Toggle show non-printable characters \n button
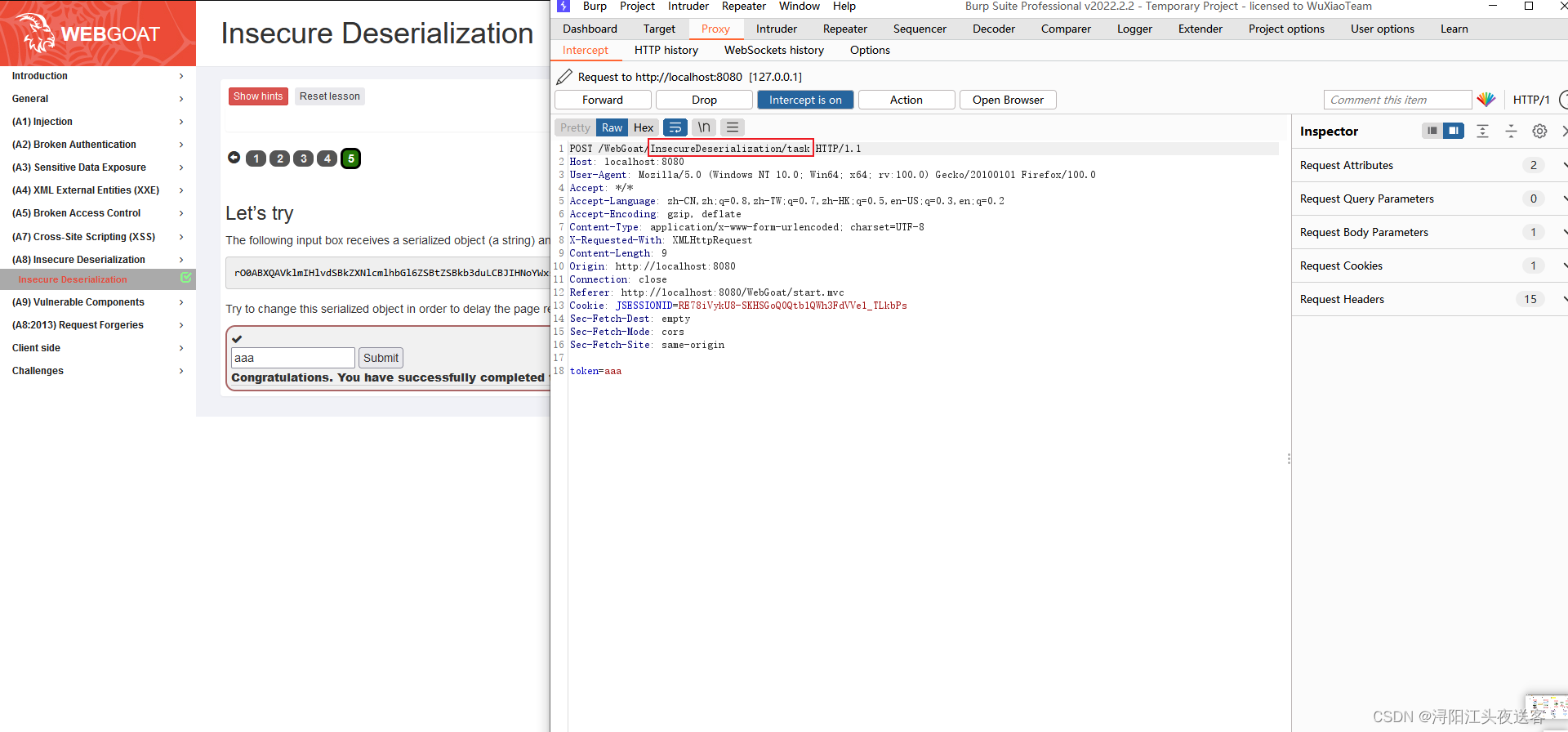 pyautogui.click(x=703, y=127)
